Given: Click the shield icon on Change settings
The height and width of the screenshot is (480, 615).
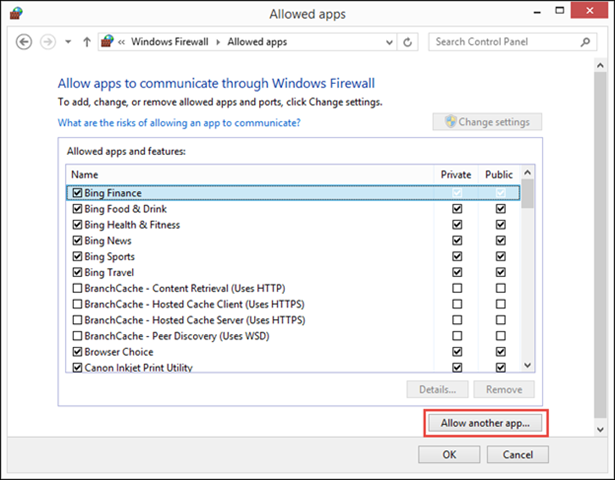Looking at the screenshot, I should pos(451,122).
